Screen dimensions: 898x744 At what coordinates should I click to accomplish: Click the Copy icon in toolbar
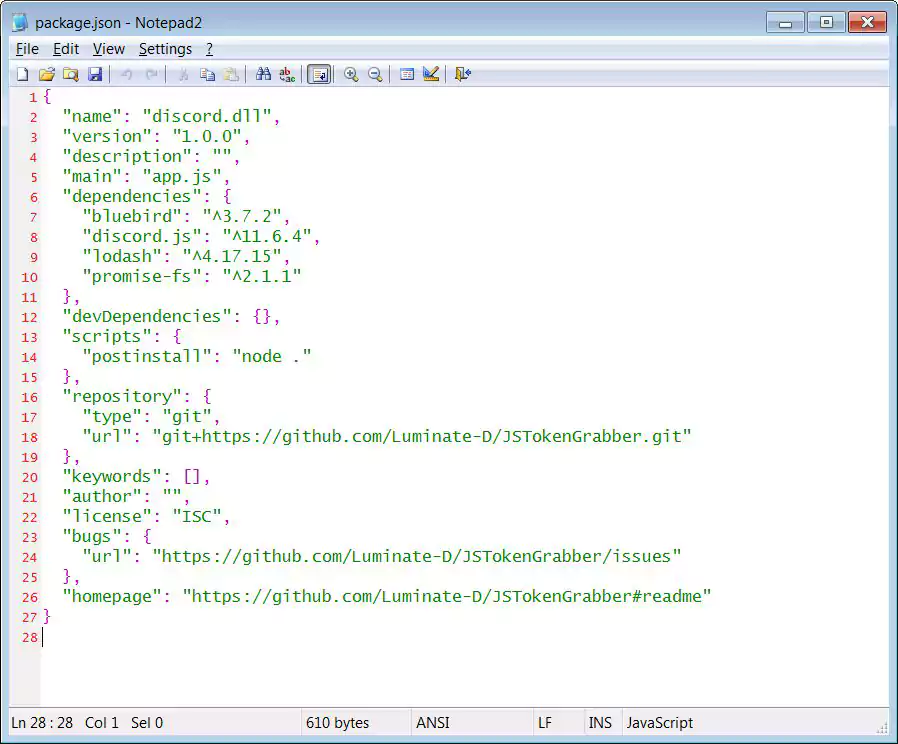tap(207, 74)
